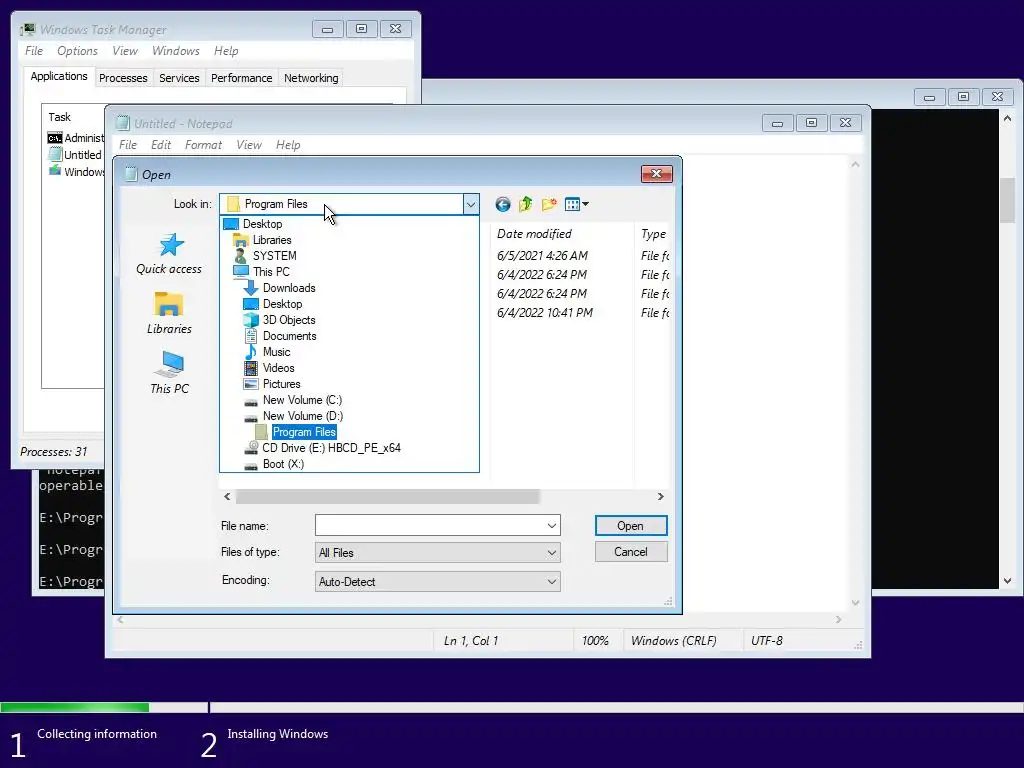Choose 3D Objects in the Look in list
Image resolution: width=1024 pixels, height=768 pixels.
coord(289,320)
